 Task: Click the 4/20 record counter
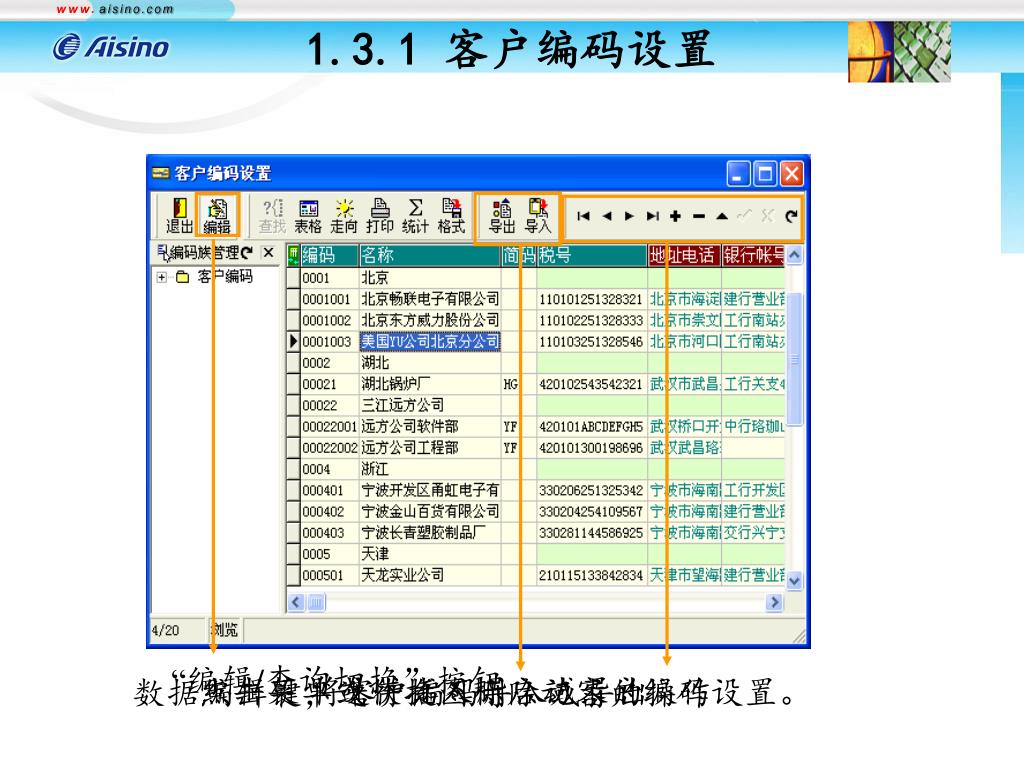[165, 631]
